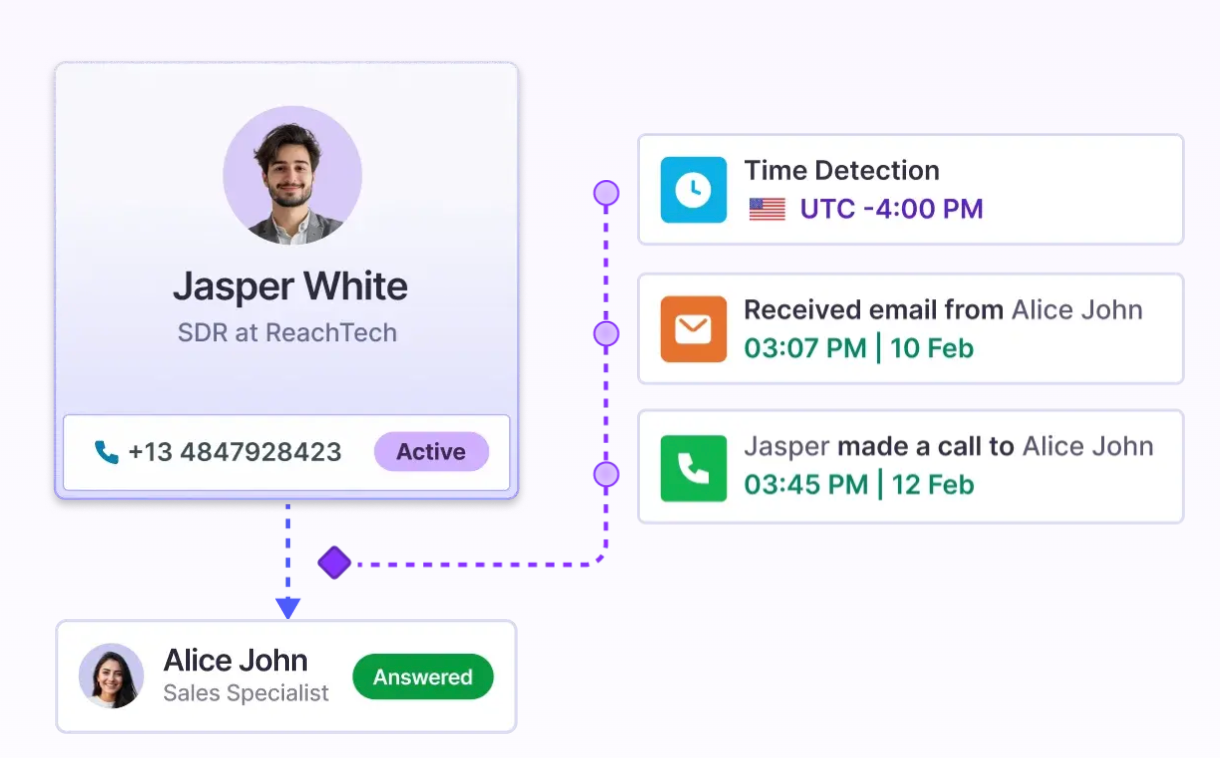Click the Alice John contact name
The height and width of the screenshot is (758, 1220).
pos(235,660)
